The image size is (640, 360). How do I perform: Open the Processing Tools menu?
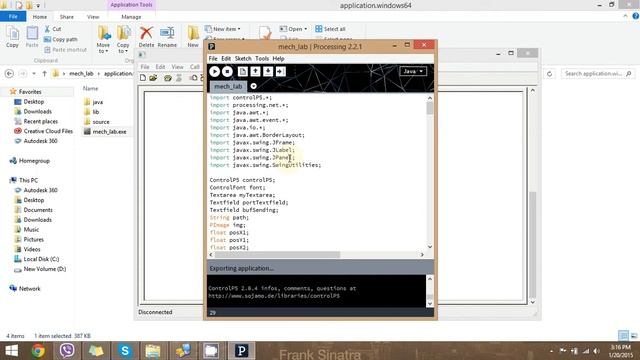tap(262, 58)
